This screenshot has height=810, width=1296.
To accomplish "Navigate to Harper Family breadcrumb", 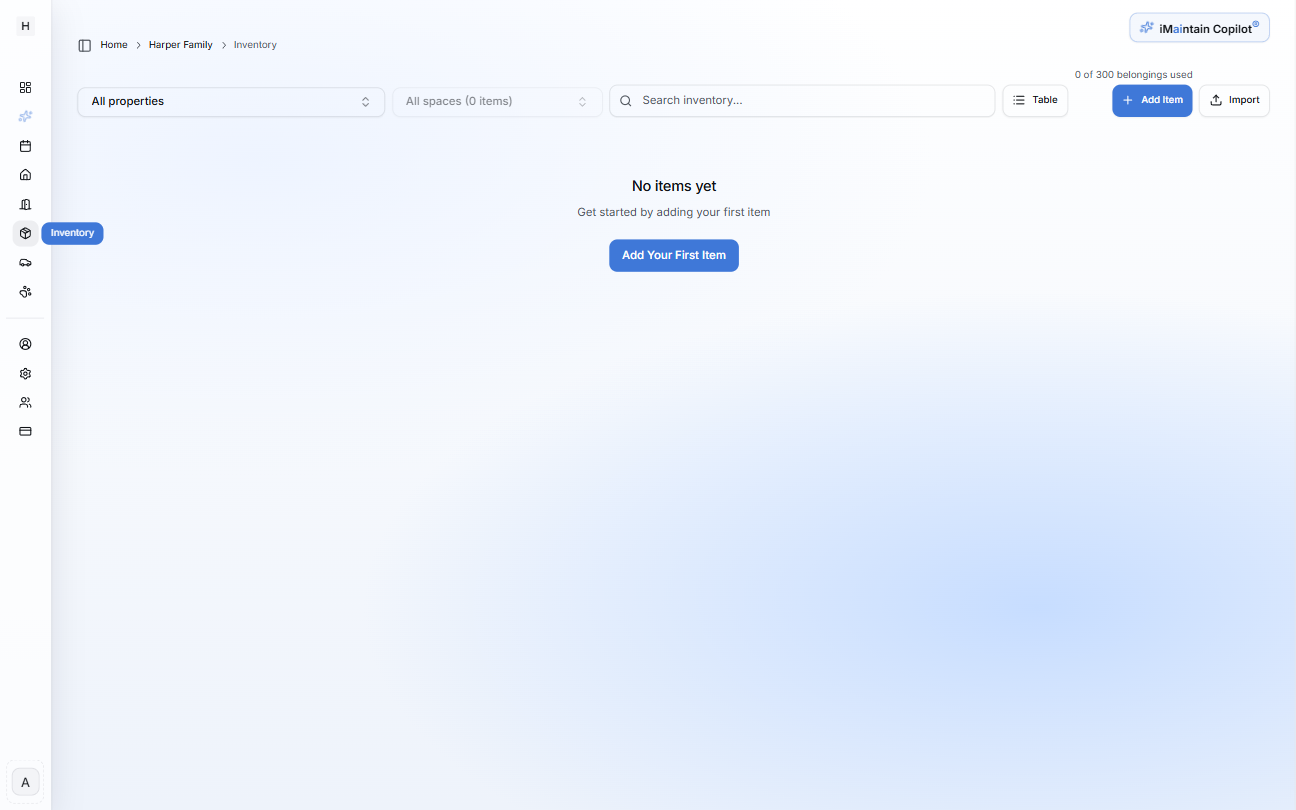I will (180, 45).
